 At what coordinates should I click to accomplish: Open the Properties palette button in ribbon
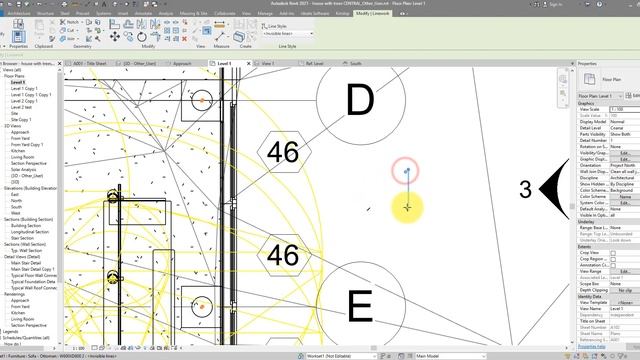18,36
